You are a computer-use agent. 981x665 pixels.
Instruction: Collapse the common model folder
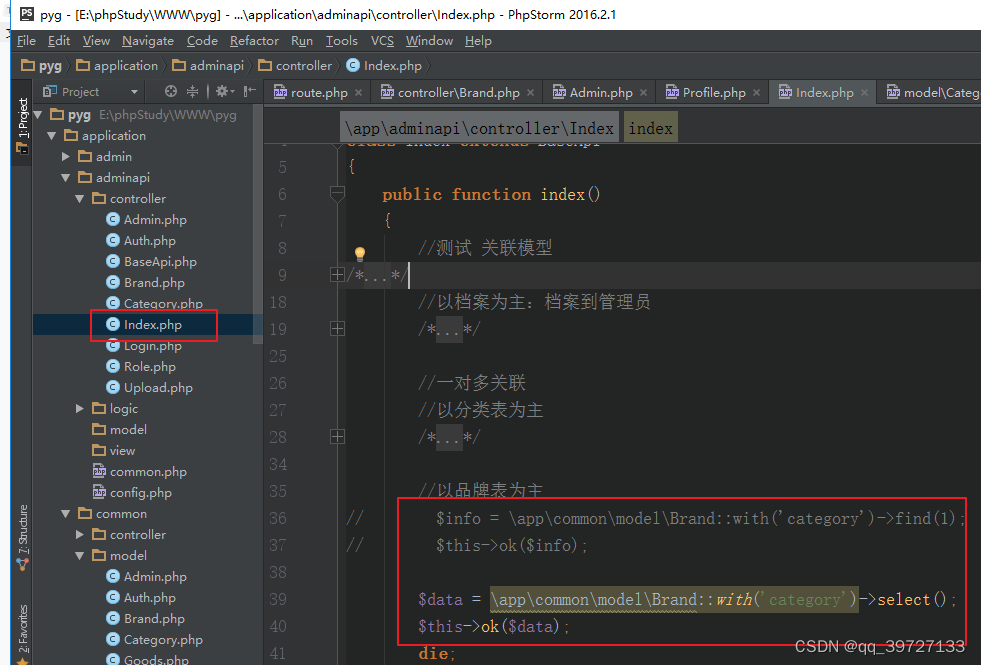tap(79, 556)
